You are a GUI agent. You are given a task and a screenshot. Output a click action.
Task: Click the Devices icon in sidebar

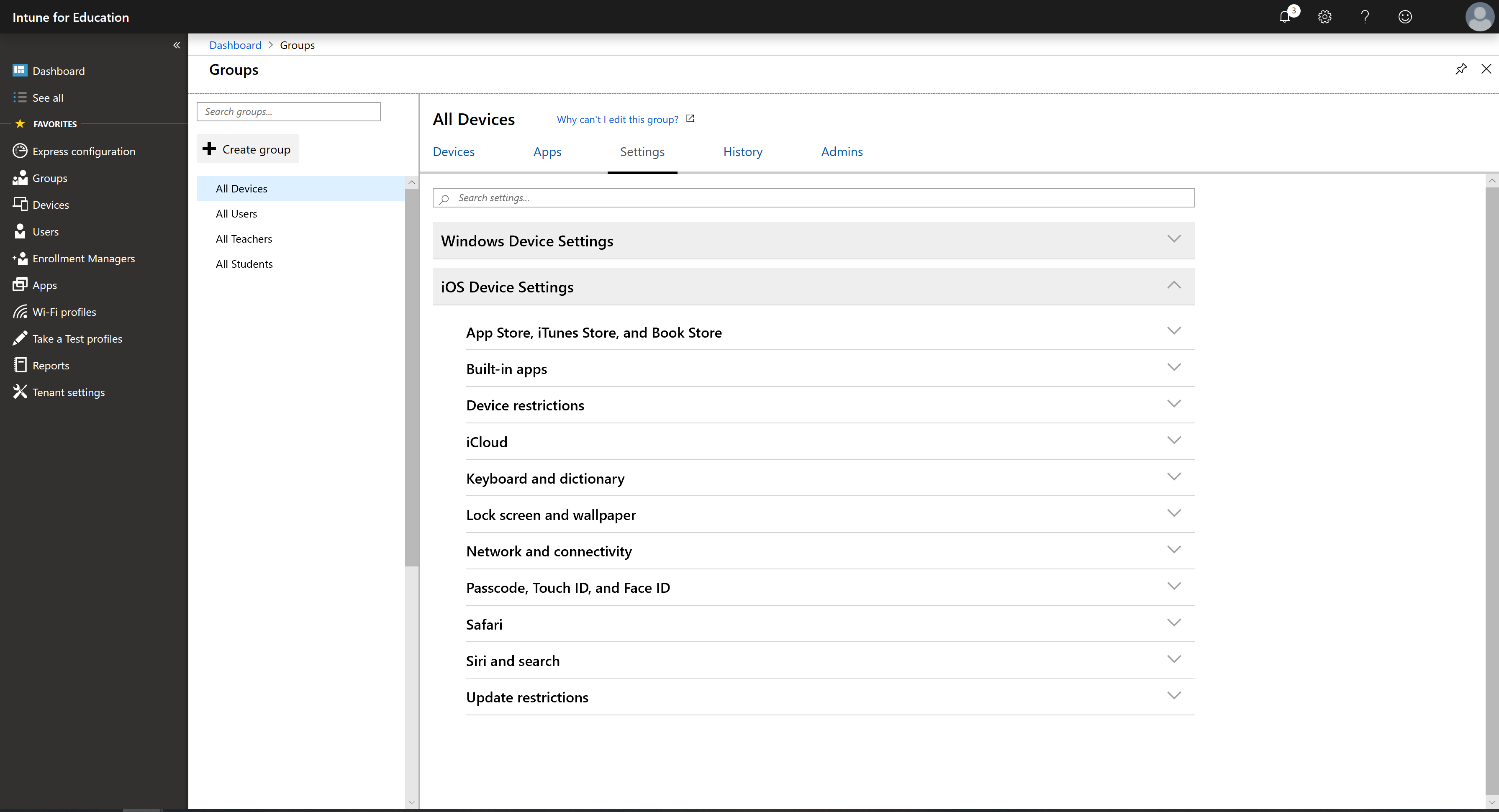pyautogui.click(x=20, y=204)
